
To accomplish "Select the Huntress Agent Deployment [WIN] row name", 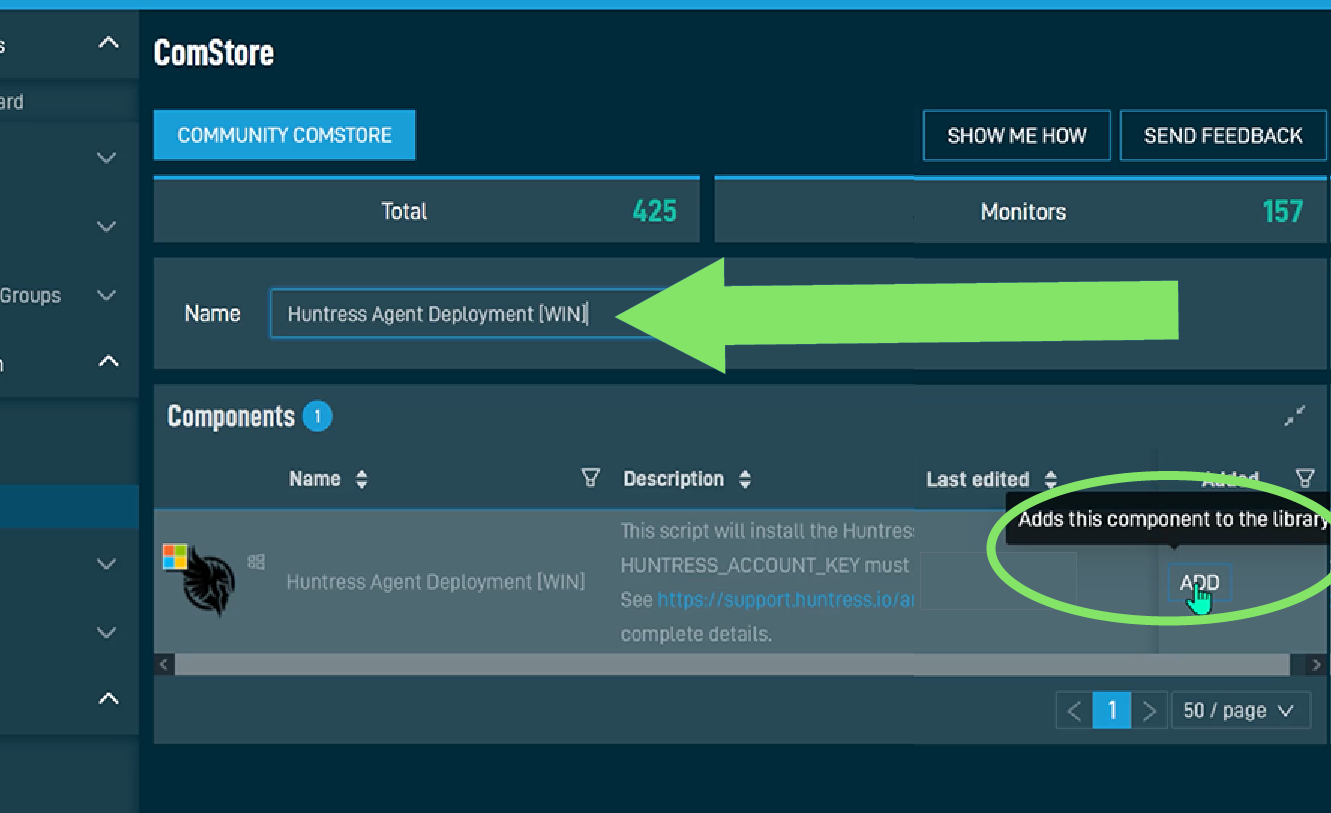I will pyautogui.click(x=435, y=582).
